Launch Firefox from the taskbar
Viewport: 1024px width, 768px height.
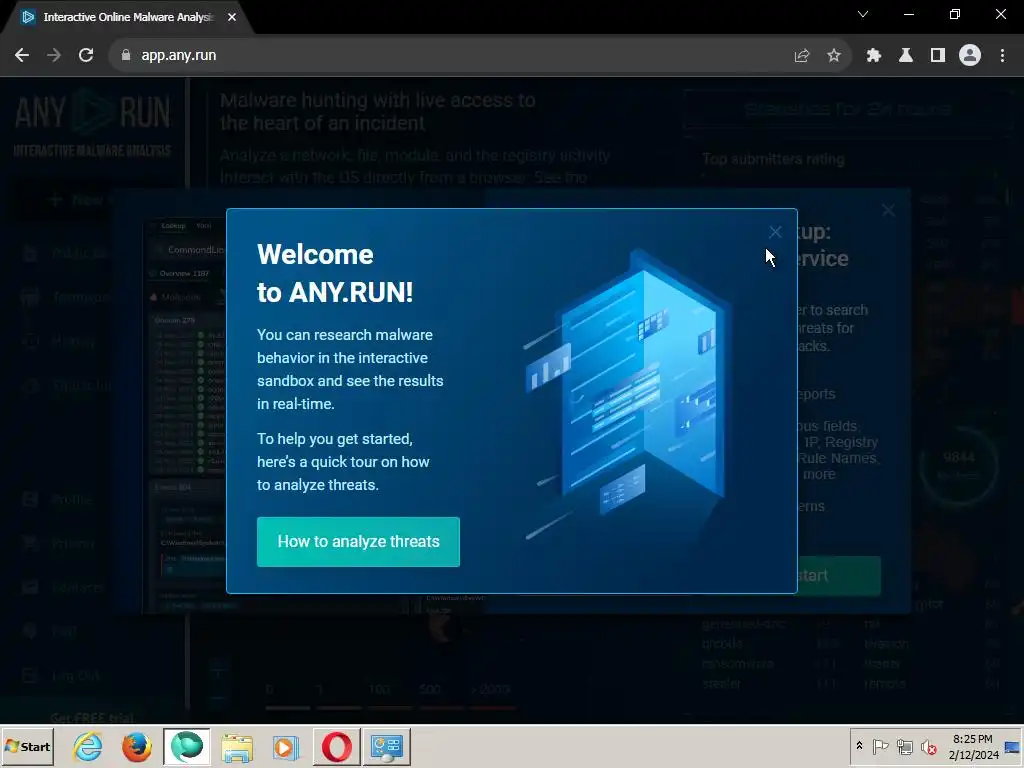point(136,746)
